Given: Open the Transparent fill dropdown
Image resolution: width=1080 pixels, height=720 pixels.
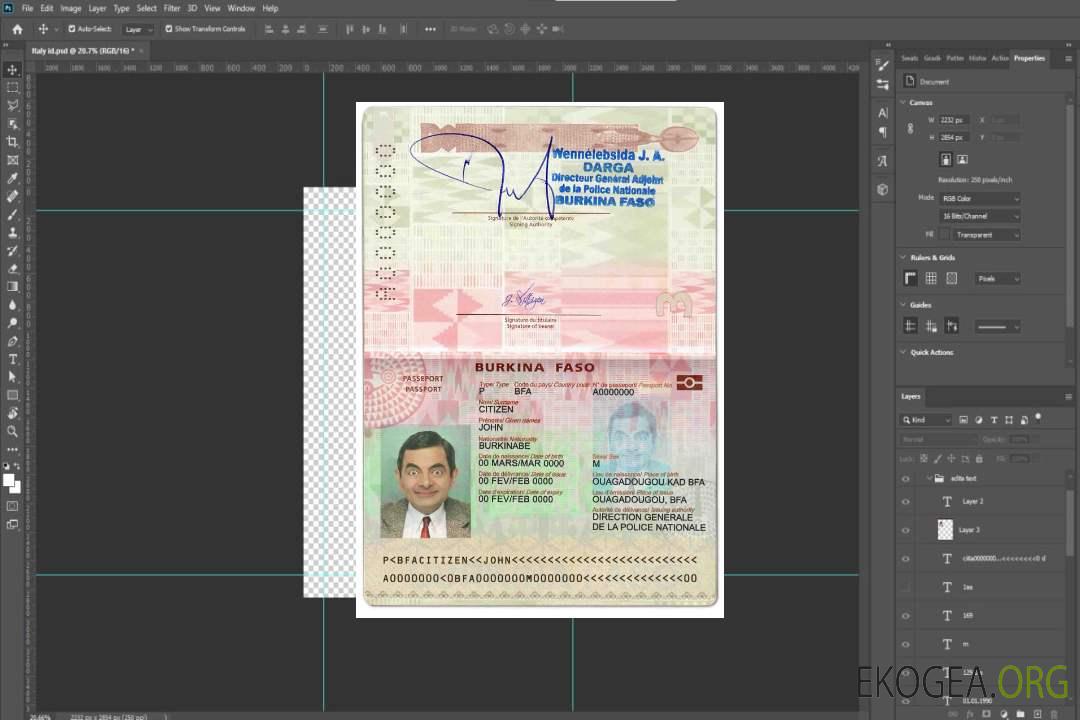Looking at the screenshot, I should tap(986, 235).
